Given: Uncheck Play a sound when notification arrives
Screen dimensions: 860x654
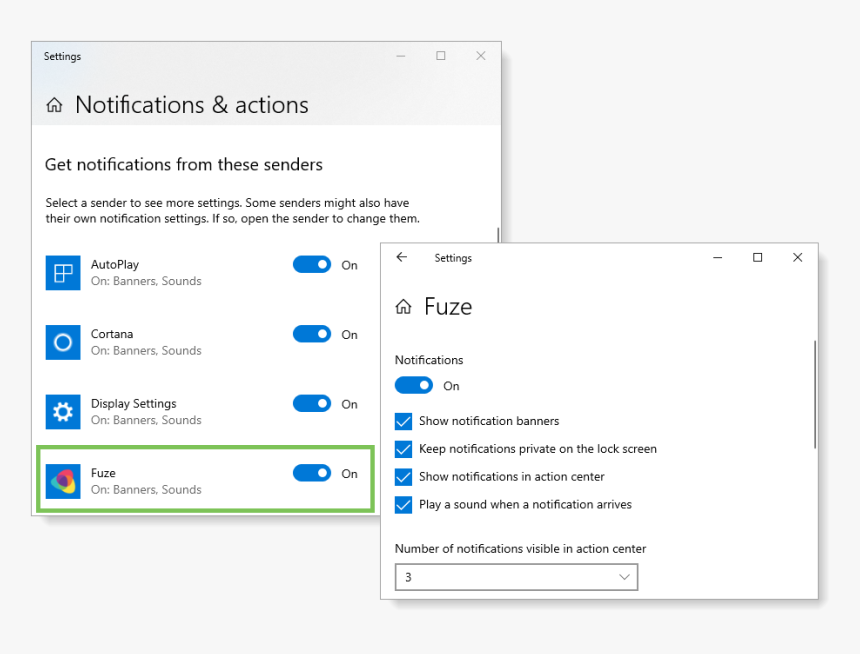Looking at the screenshot, I should (x=404, y=505).
